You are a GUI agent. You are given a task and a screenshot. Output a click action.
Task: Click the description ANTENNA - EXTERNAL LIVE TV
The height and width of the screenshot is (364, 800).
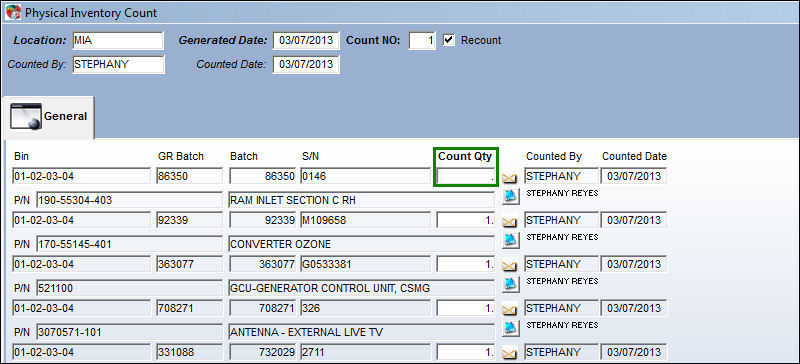click(x=362, y=332)
